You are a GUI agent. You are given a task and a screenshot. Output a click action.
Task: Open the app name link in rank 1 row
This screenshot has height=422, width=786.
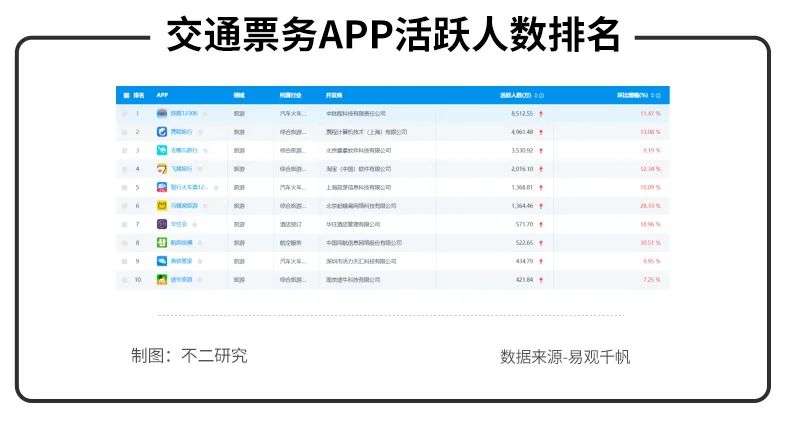[184, 113]
